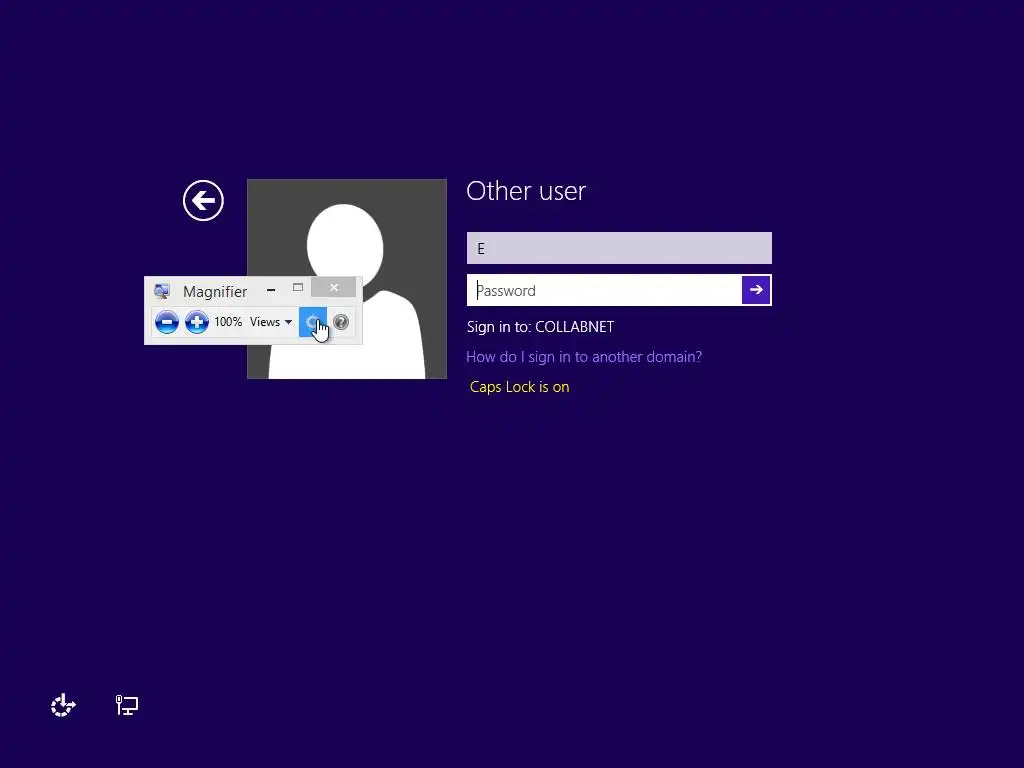Open Magnifier options gear icon
The image size is (1024, 768).
313,322
